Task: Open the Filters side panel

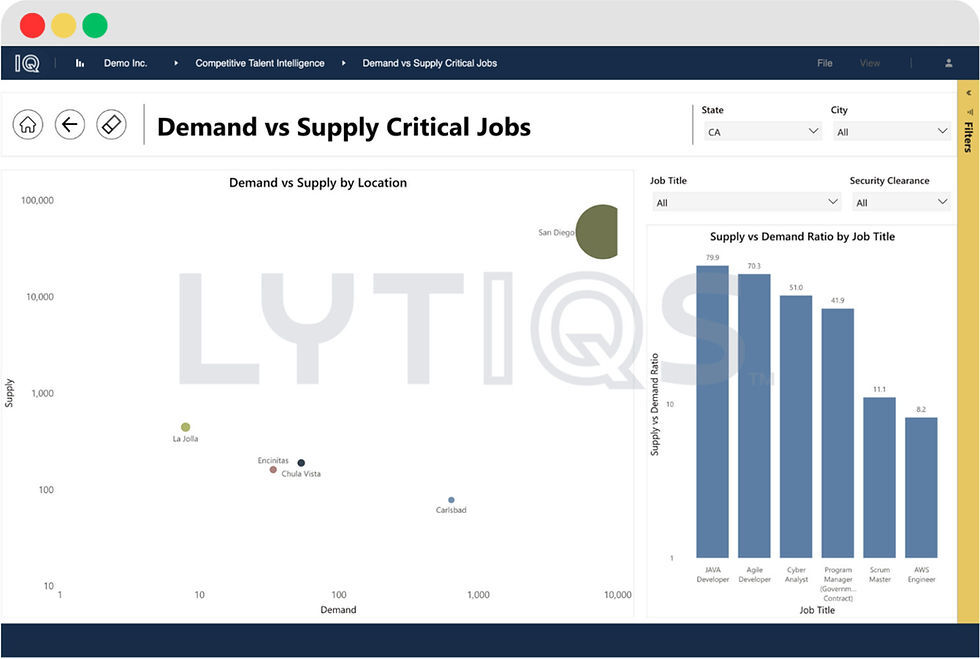Action: [x=968, y=137]
